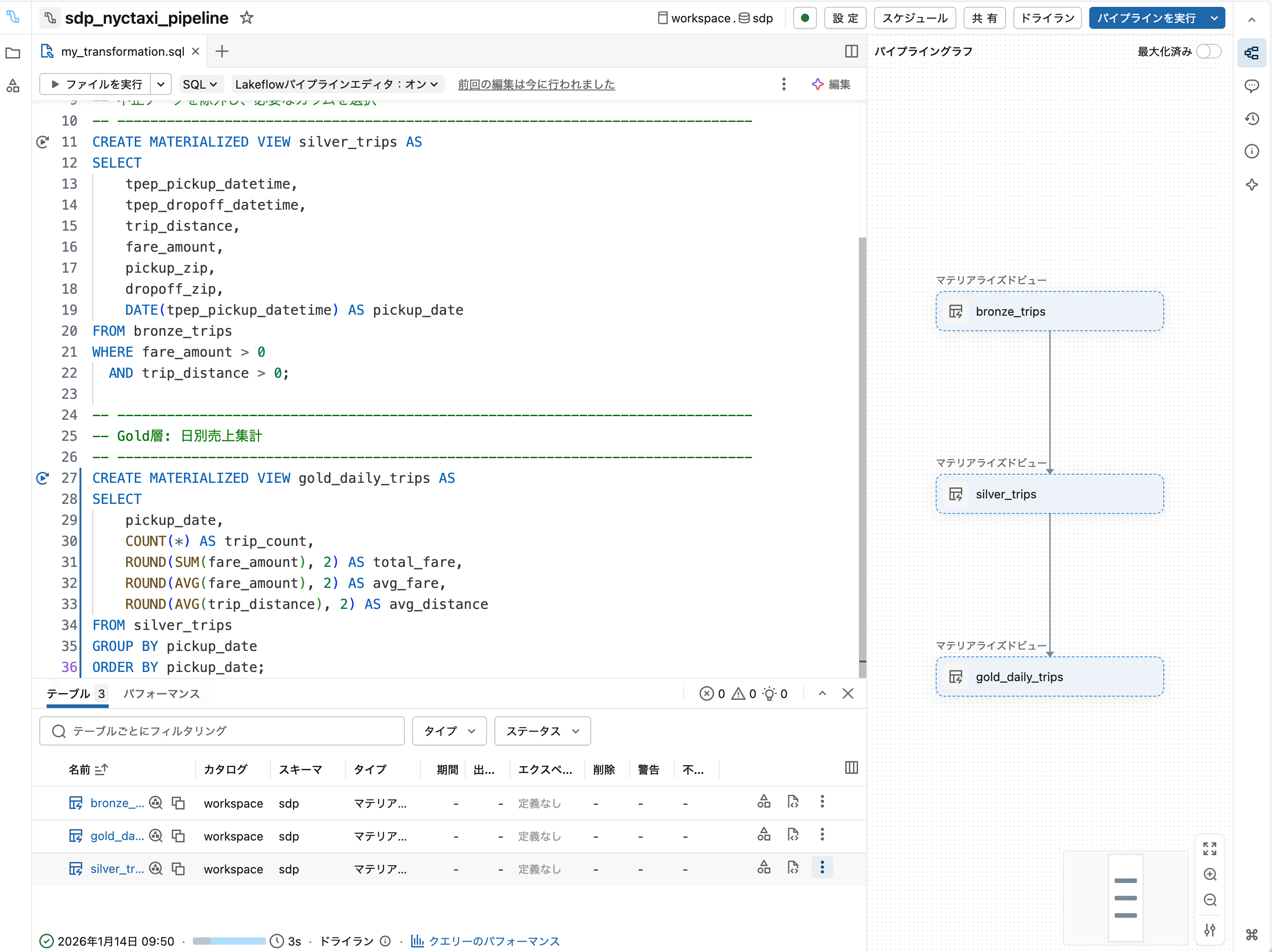Open kebab menu on the silver_trips row

pos(822,868)
